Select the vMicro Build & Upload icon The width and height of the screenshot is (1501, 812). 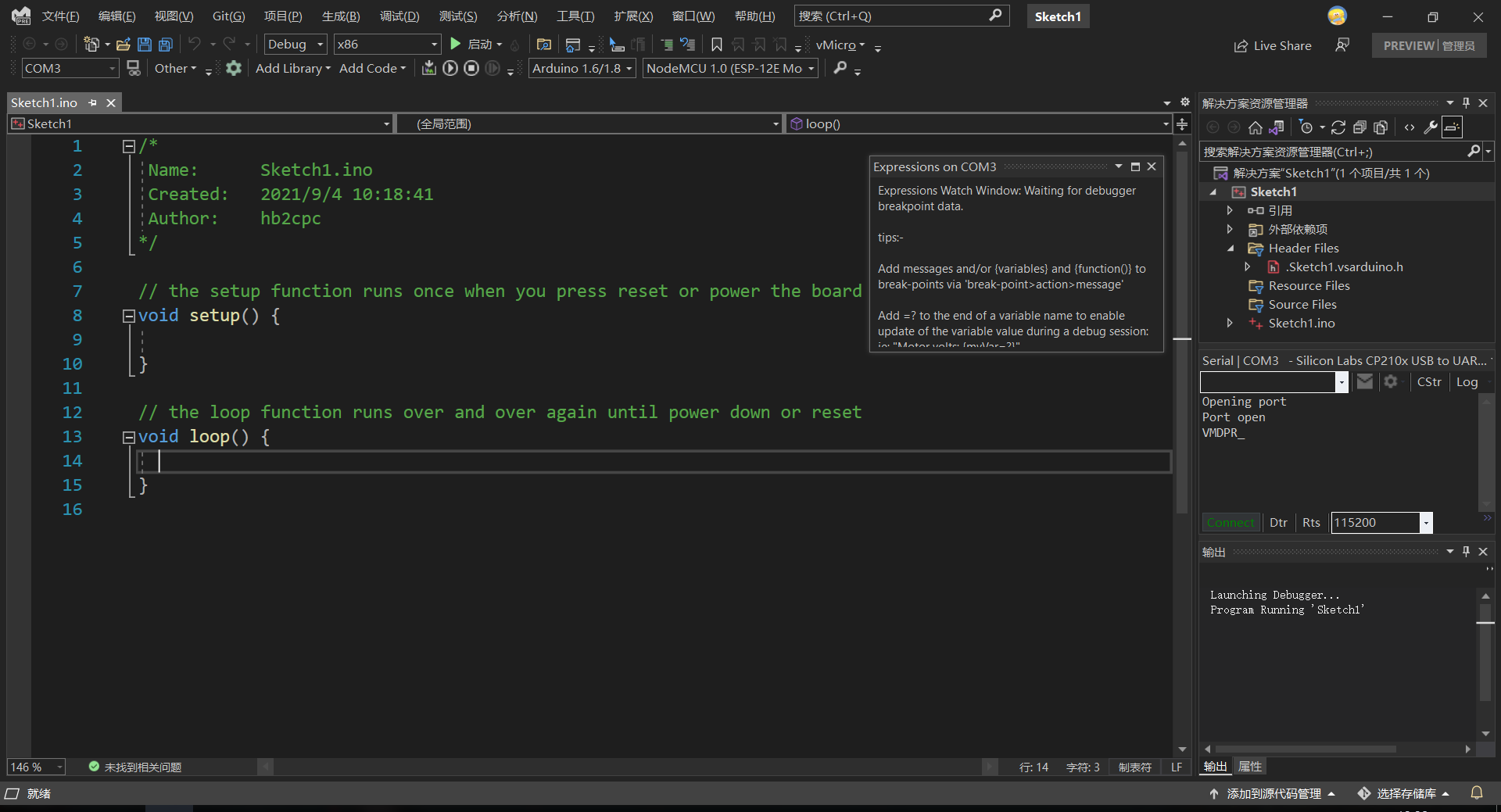[x=428, y=68]
